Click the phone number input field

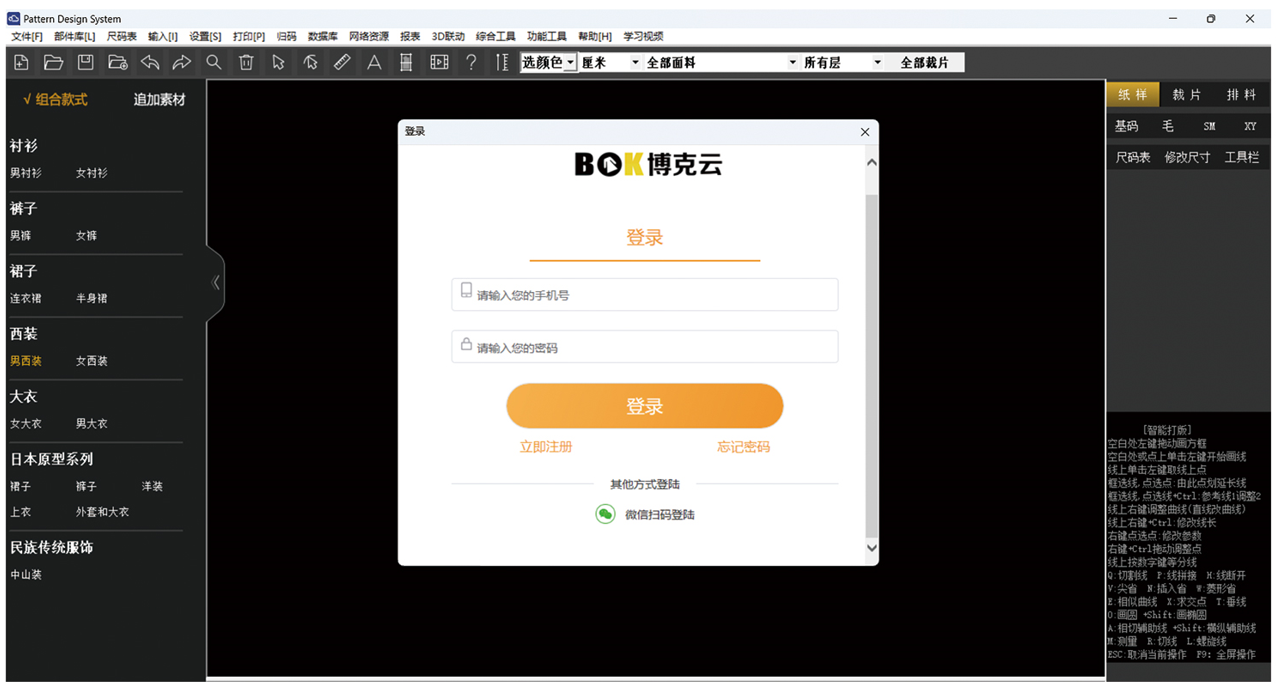[645, 295]
